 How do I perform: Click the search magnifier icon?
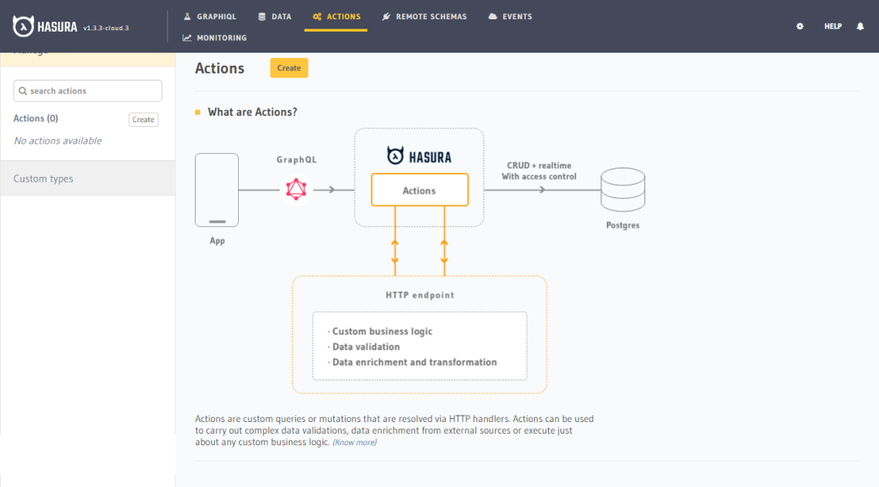23,91
